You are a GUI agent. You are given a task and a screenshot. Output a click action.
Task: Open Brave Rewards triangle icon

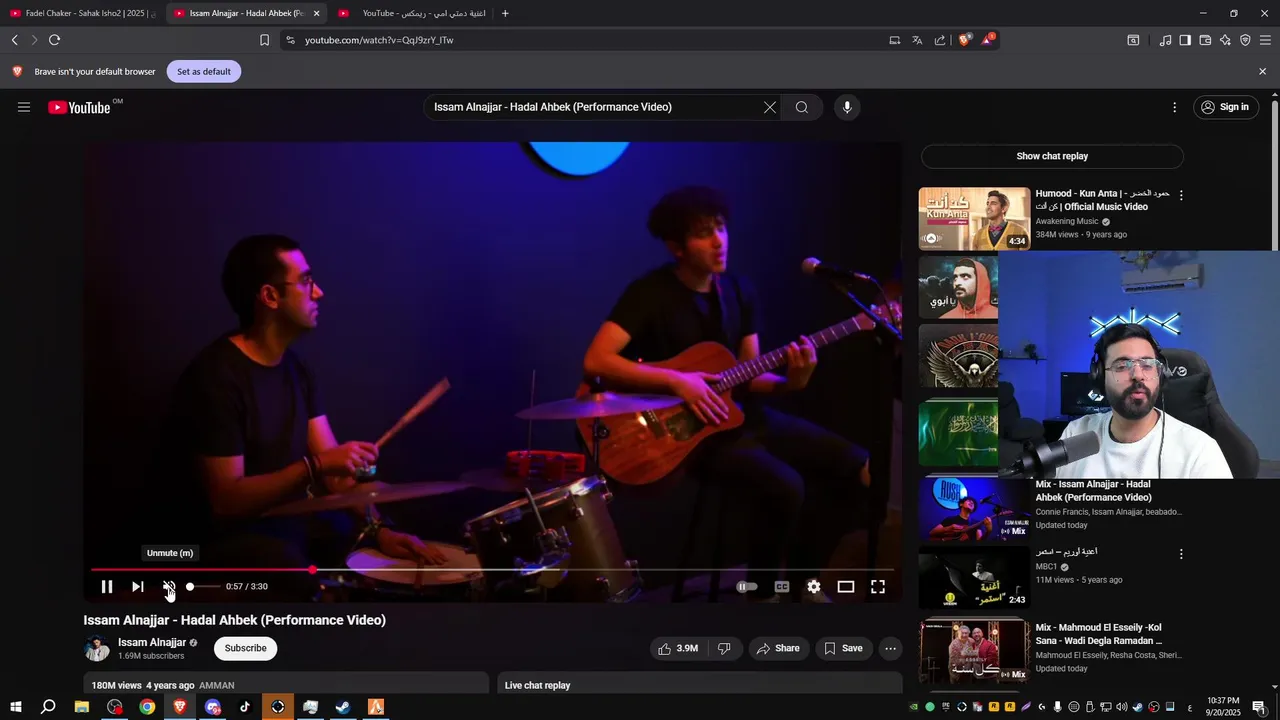988,40
